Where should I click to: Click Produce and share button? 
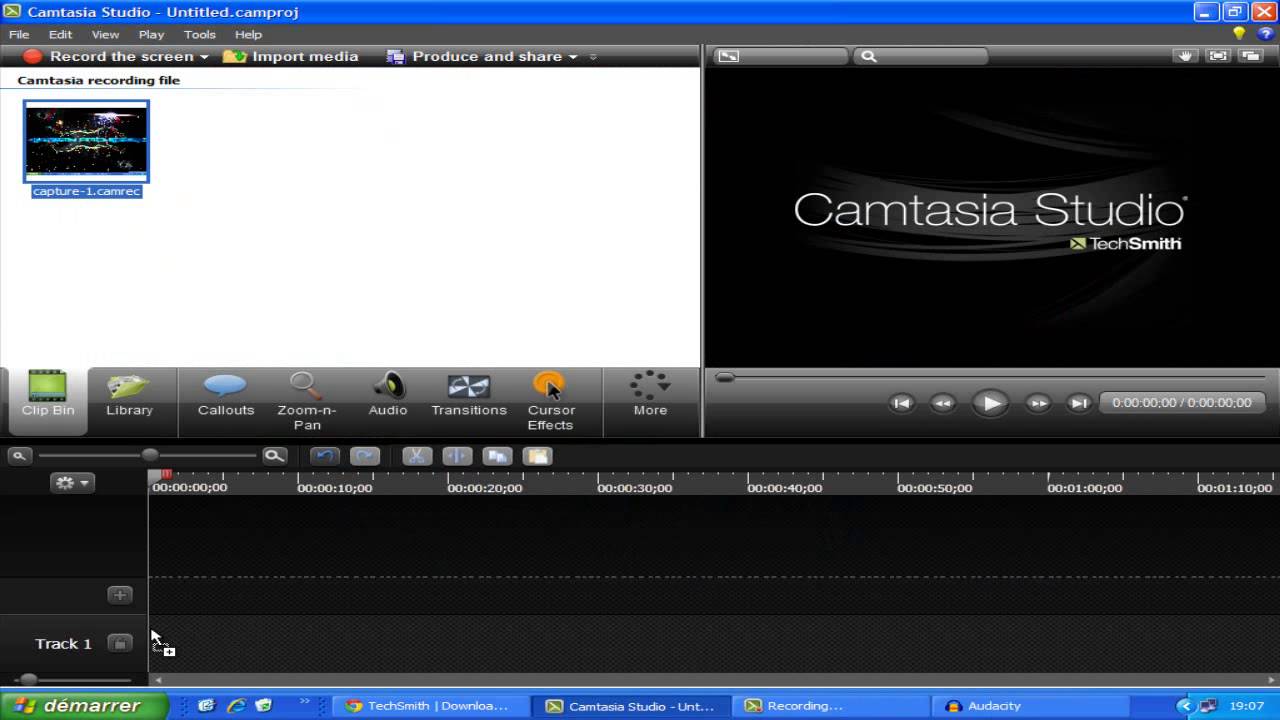pos(475,56)
